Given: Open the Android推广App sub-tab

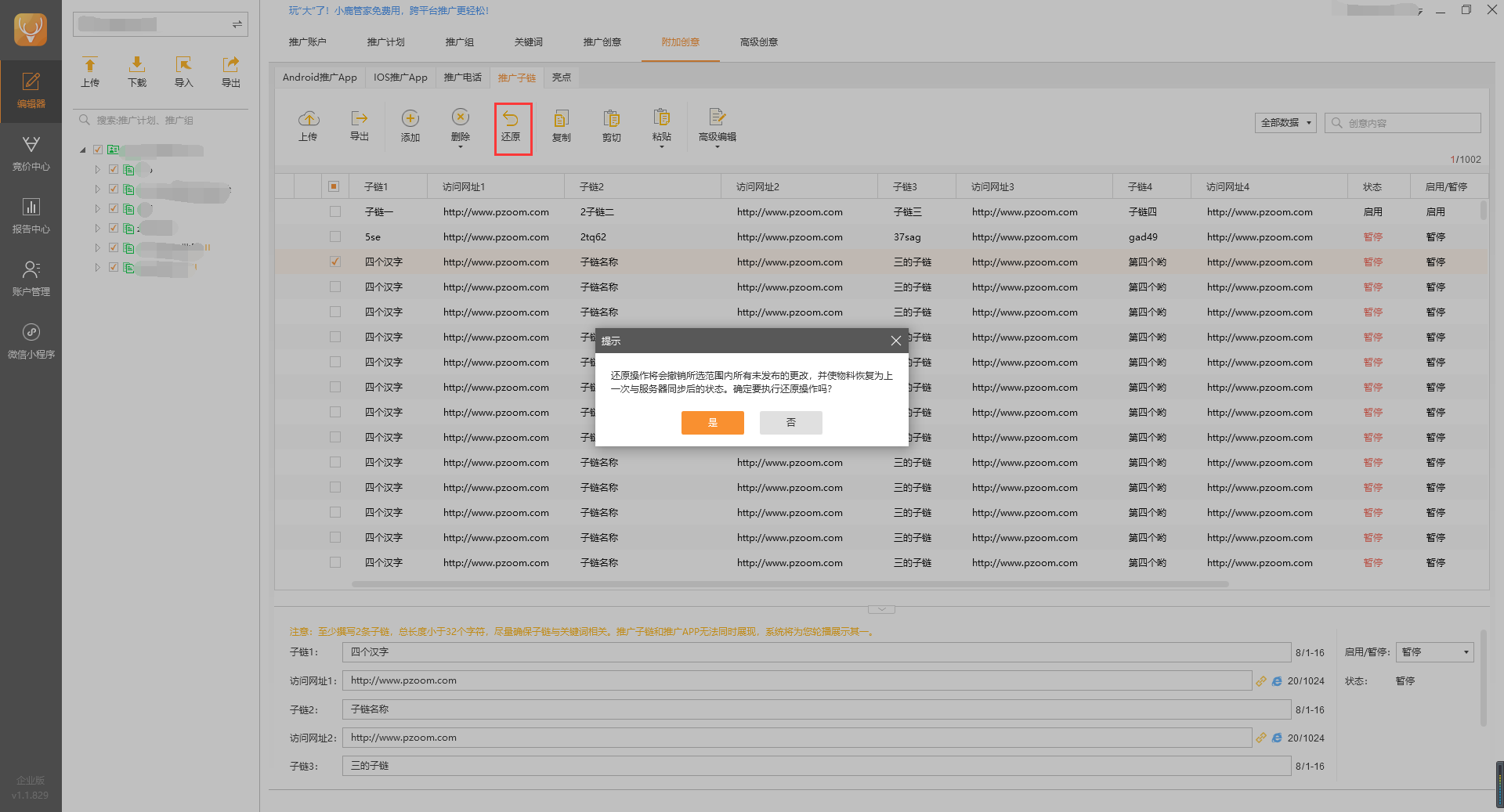Looking at the screenshot, I should coord(320,78).
